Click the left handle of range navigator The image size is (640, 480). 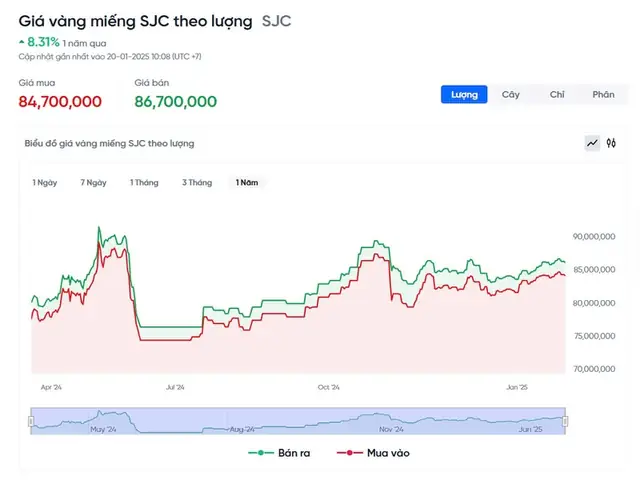coord(31,421)
